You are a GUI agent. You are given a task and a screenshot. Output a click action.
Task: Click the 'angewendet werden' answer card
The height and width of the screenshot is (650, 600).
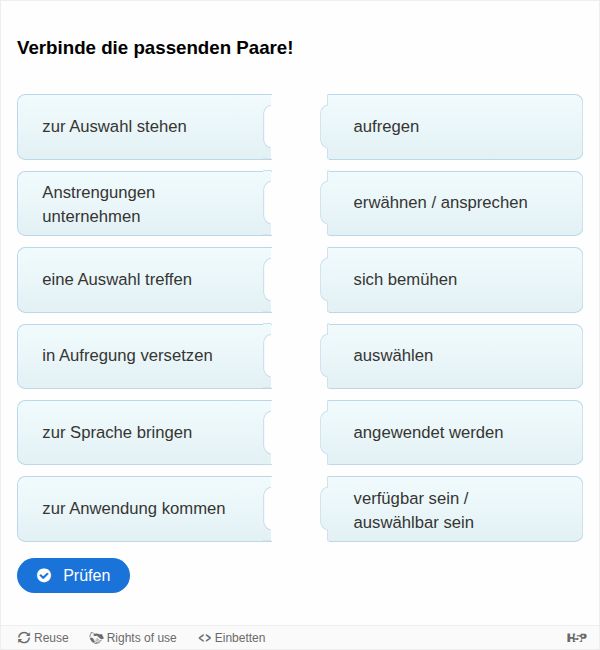point(454,433)
